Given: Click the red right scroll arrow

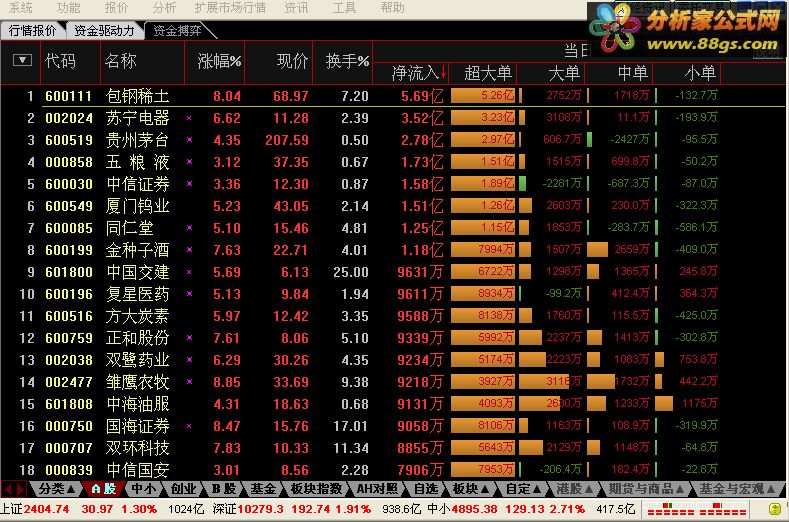Looking at the screenshot, I should tap(21, 489).
